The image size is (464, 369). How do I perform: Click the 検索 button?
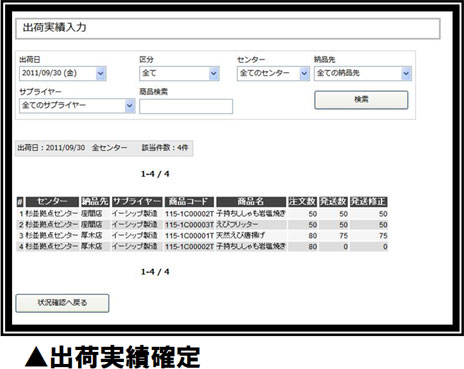point(361,100)
